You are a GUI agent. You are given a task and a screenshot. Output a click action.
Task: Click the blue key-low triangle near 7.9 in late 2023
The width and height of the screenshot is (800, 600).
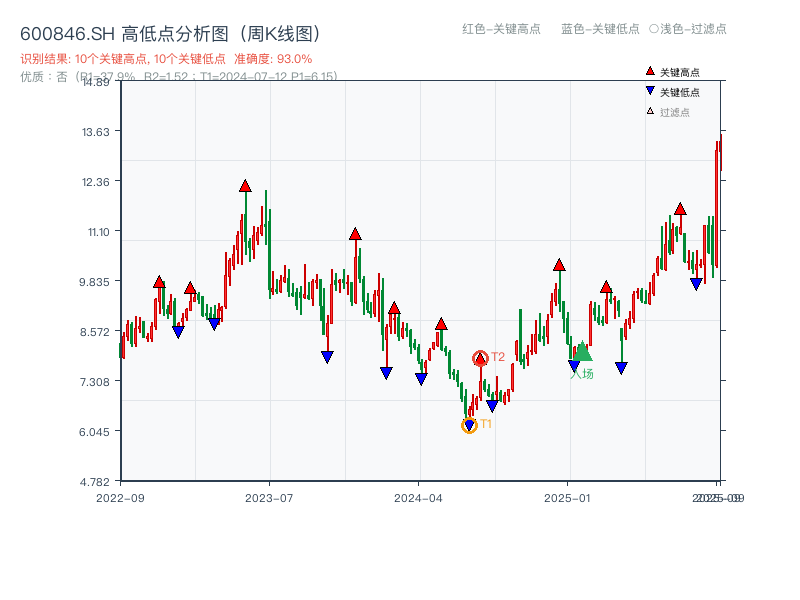[328, 357]
